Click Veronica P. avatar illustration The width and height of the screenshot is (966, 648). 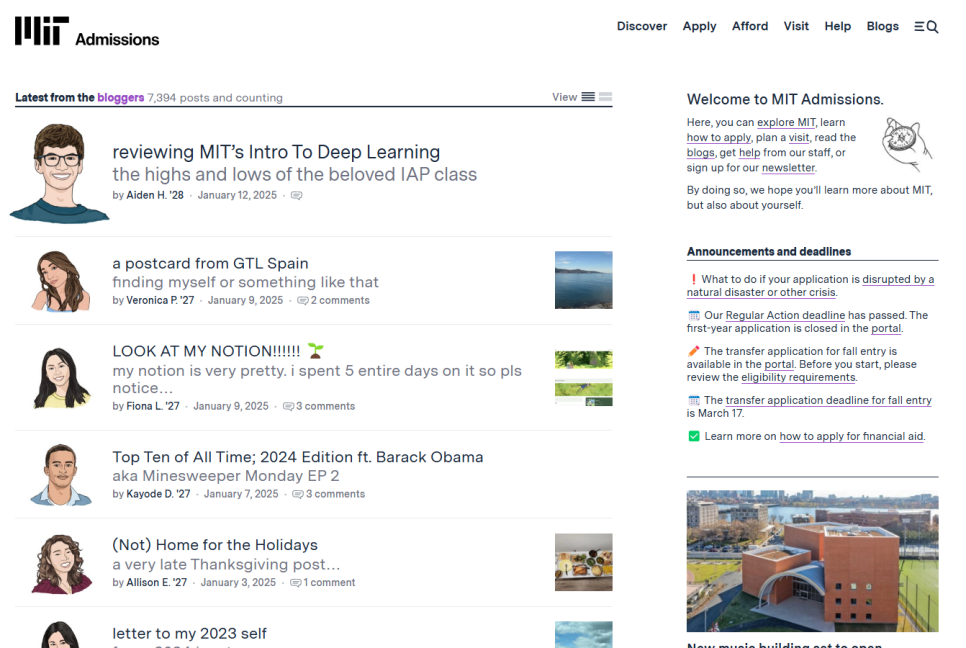pyautogui.click(x=60, y=281)
